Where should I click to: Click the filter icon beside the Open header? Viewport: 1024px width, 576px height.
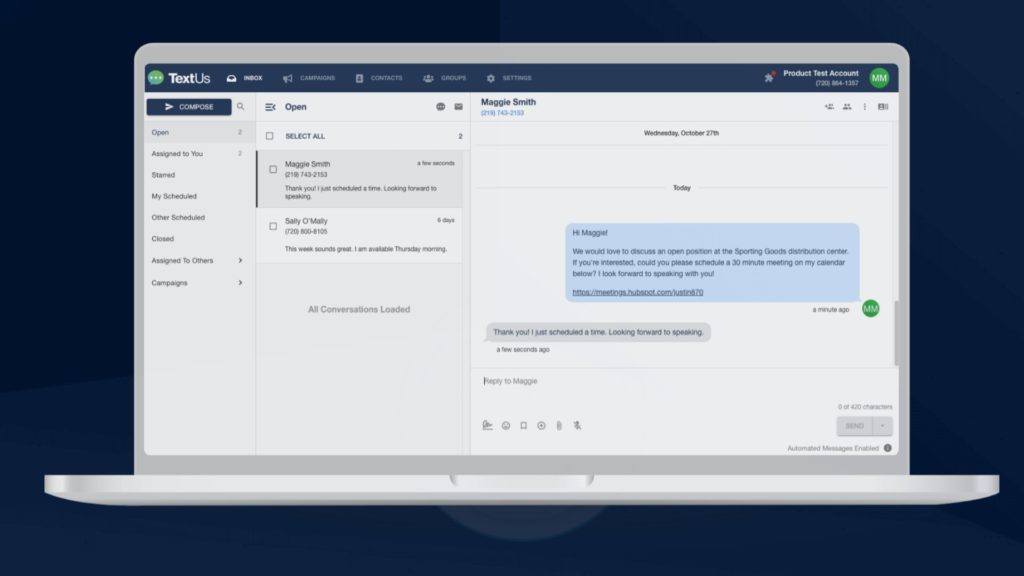coord(269,107)
